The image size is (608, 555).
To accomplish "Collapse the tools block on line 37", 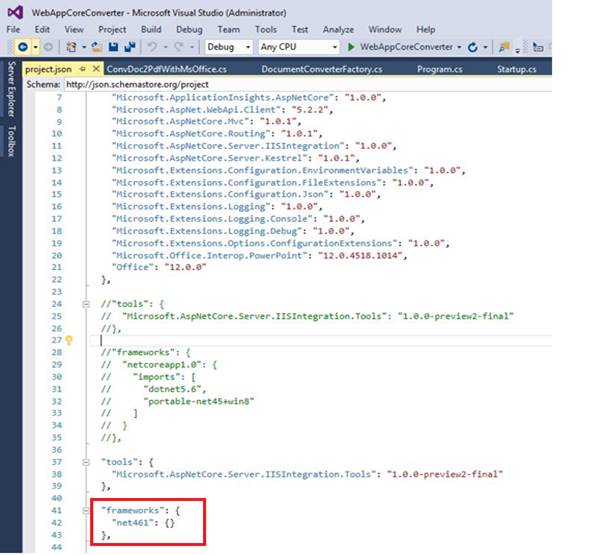I will click(x=86, y=463).
